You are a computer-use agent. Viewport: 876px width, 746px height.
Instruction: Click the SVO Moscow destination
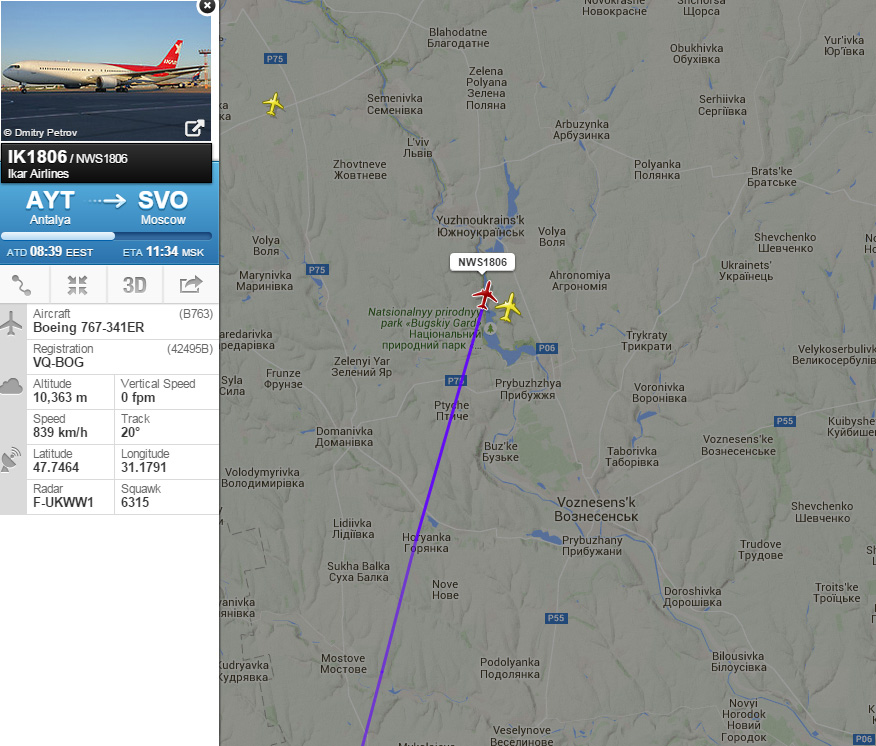pyautogui.click(x=163, y=207)
